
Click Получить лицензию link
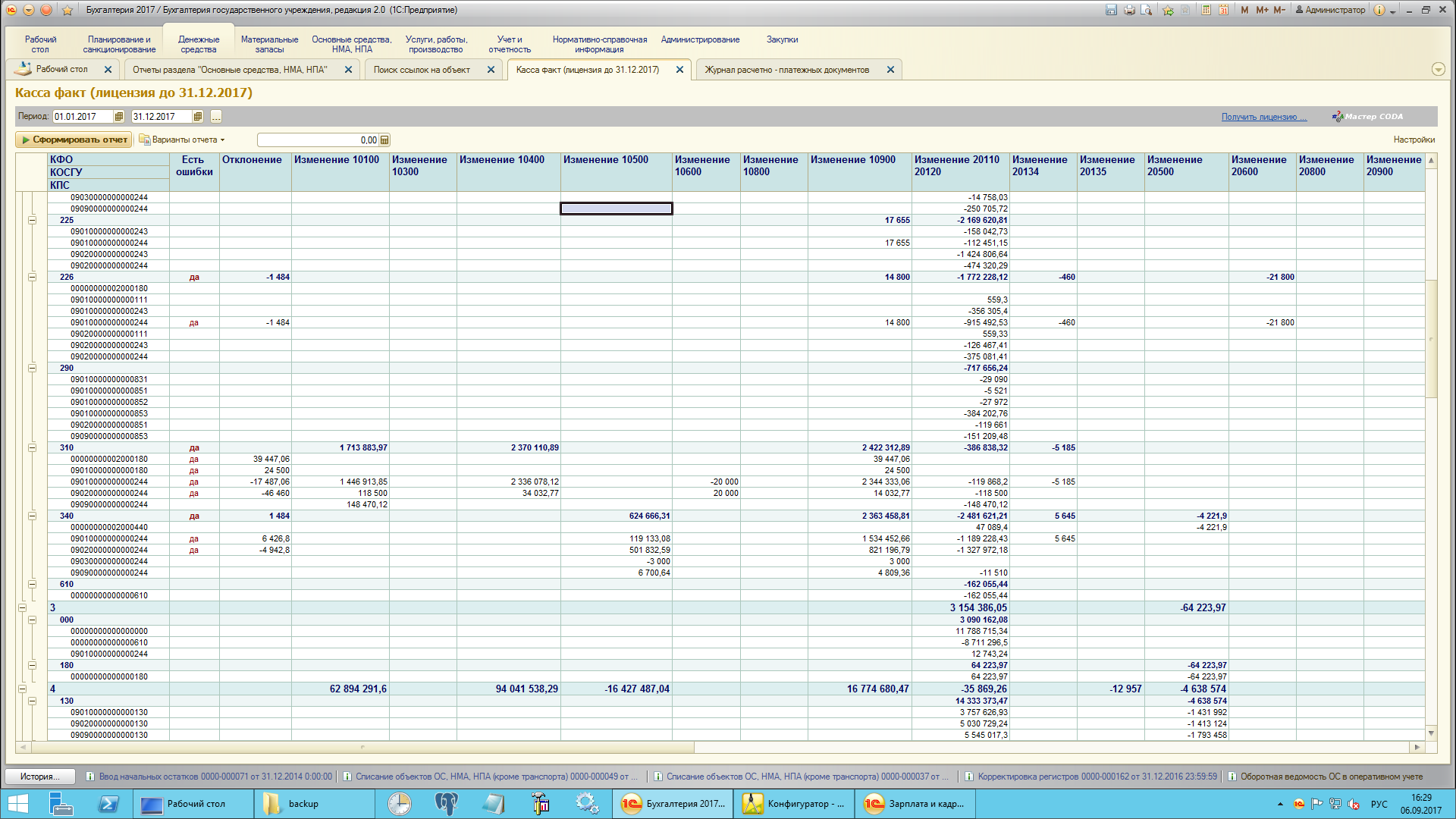(x=1263, y=117)
